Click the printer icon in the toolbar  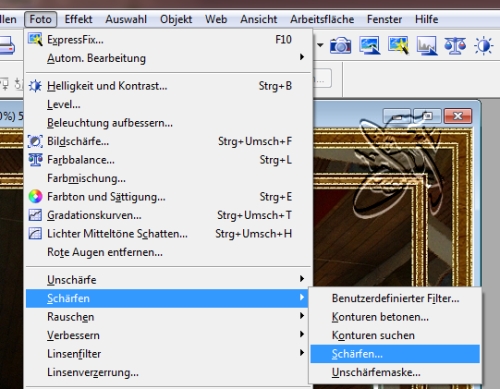point(7,46)
